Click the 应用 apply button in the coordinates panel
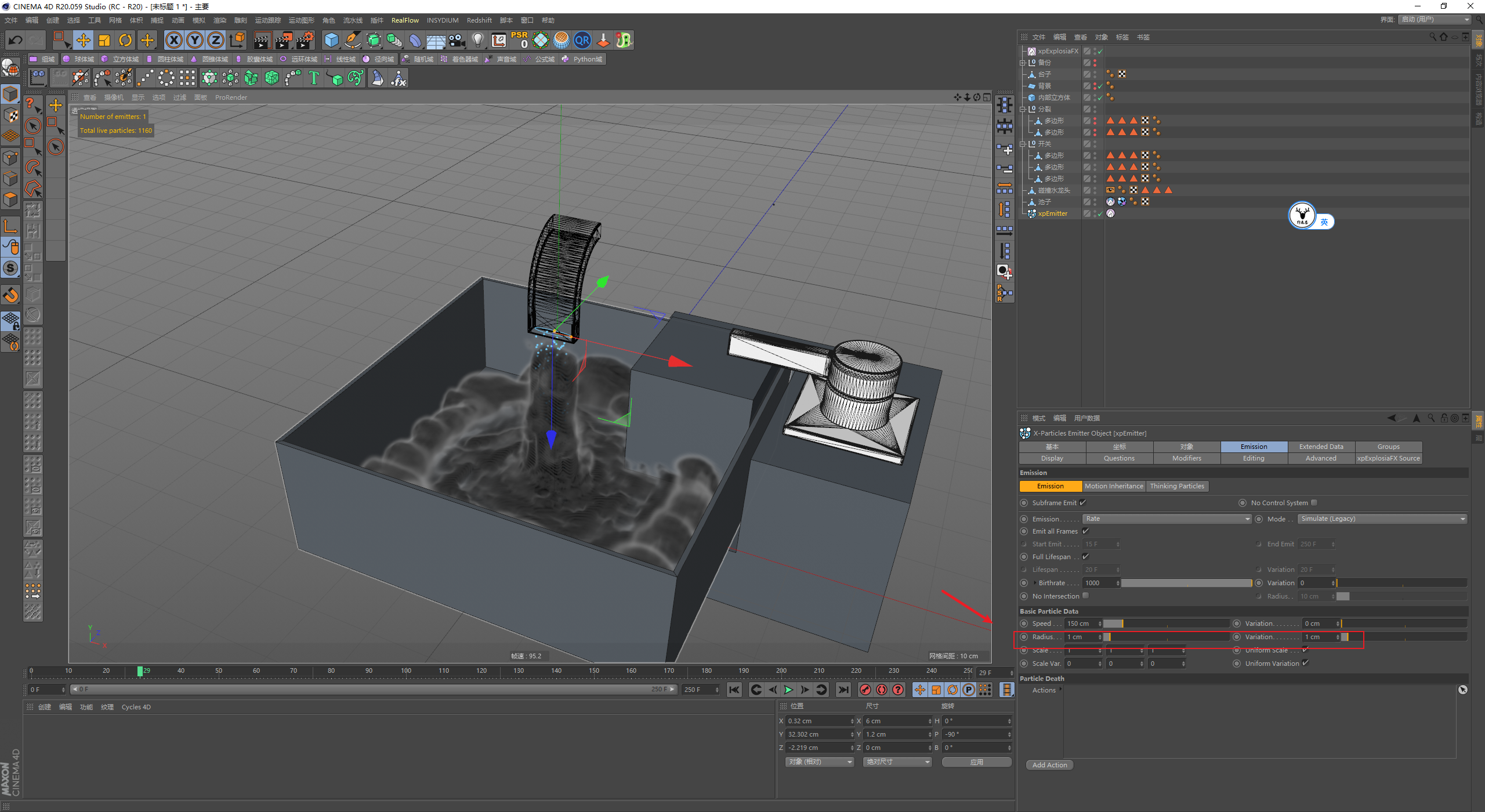This screenshot has height=812, width=1485. (976, 762)
